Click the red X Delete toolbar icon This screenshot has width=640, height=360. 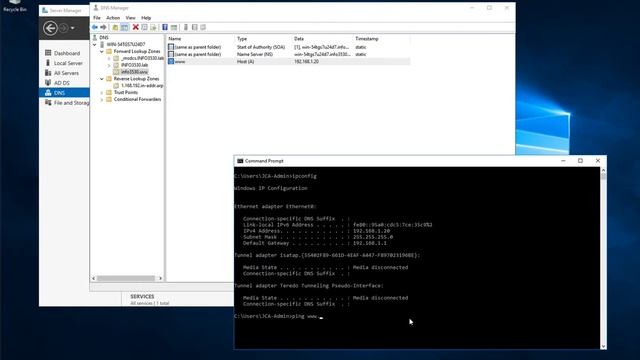[136, 27]
